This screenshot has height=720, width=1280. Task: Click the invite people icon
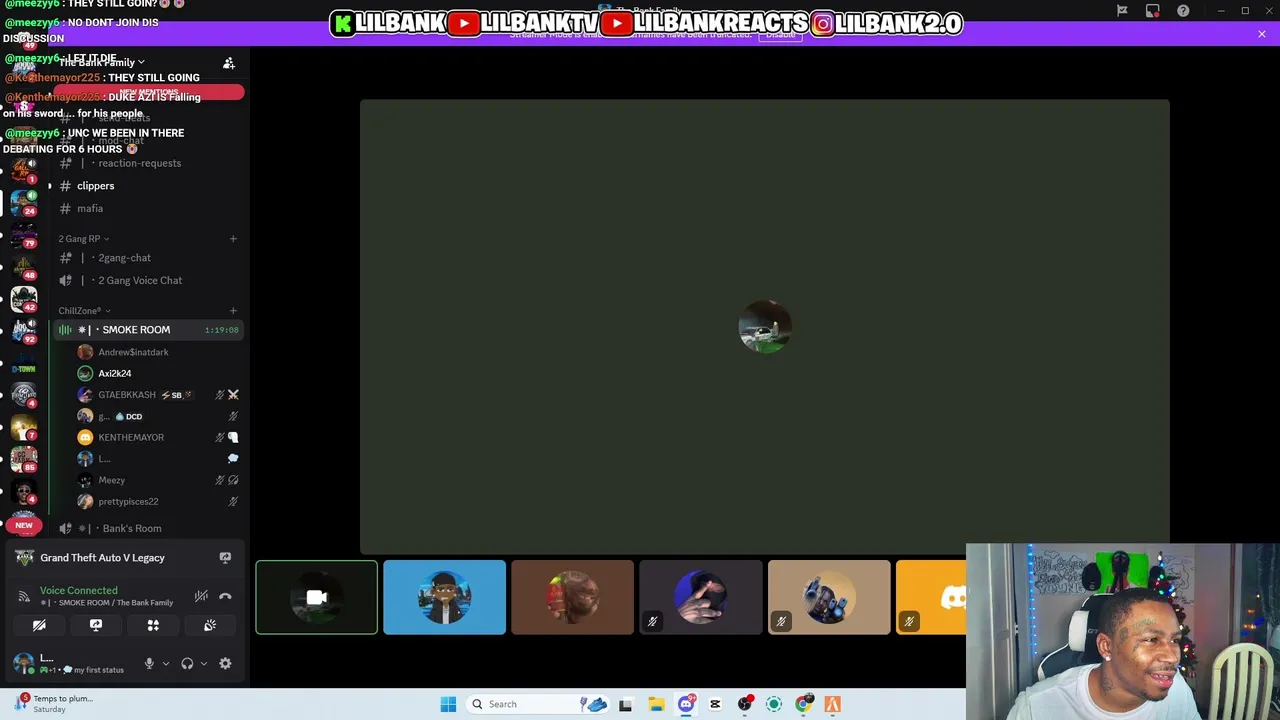tap(229, 63)
